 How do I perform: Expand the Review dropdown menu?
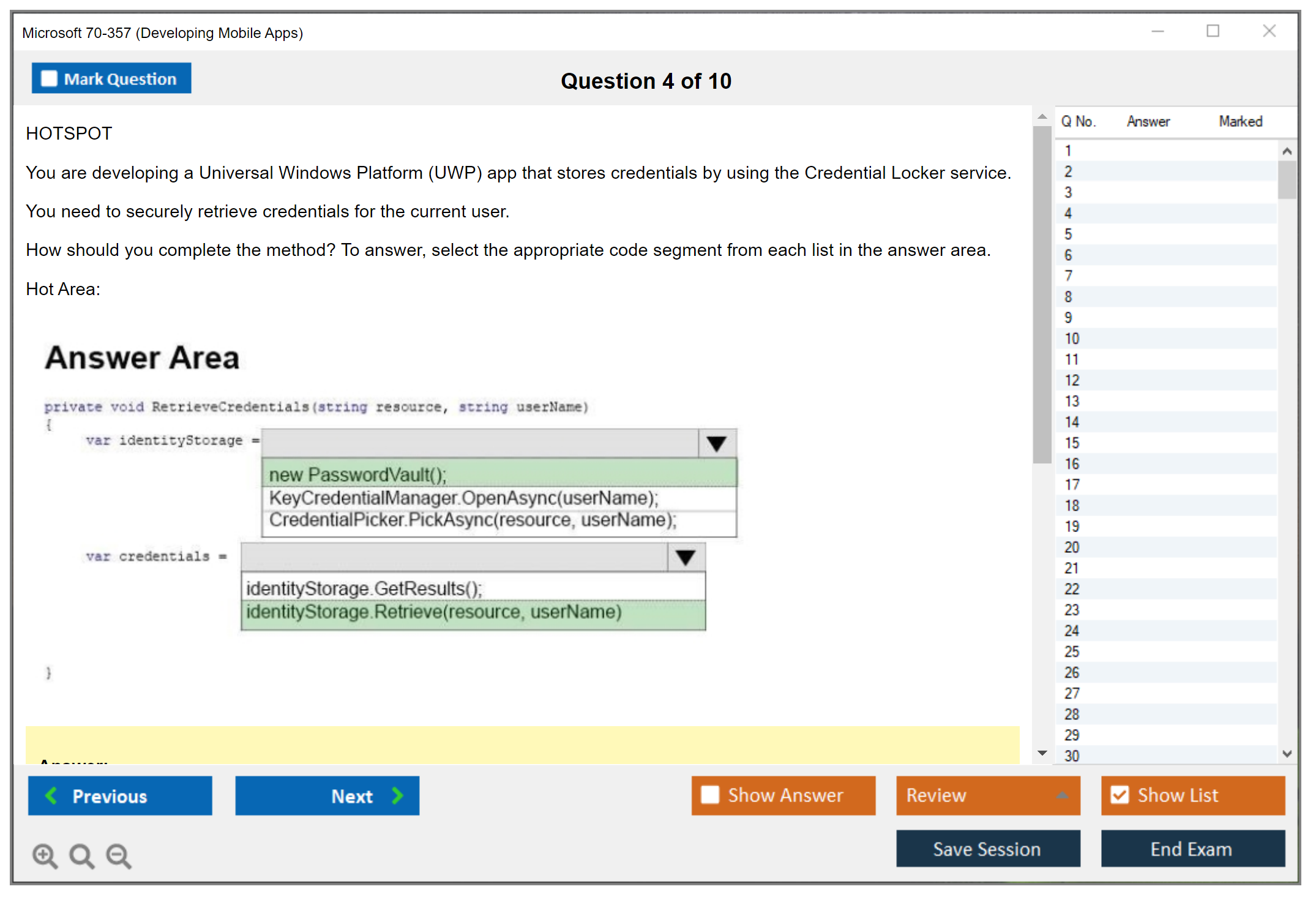click(1062, 795)
